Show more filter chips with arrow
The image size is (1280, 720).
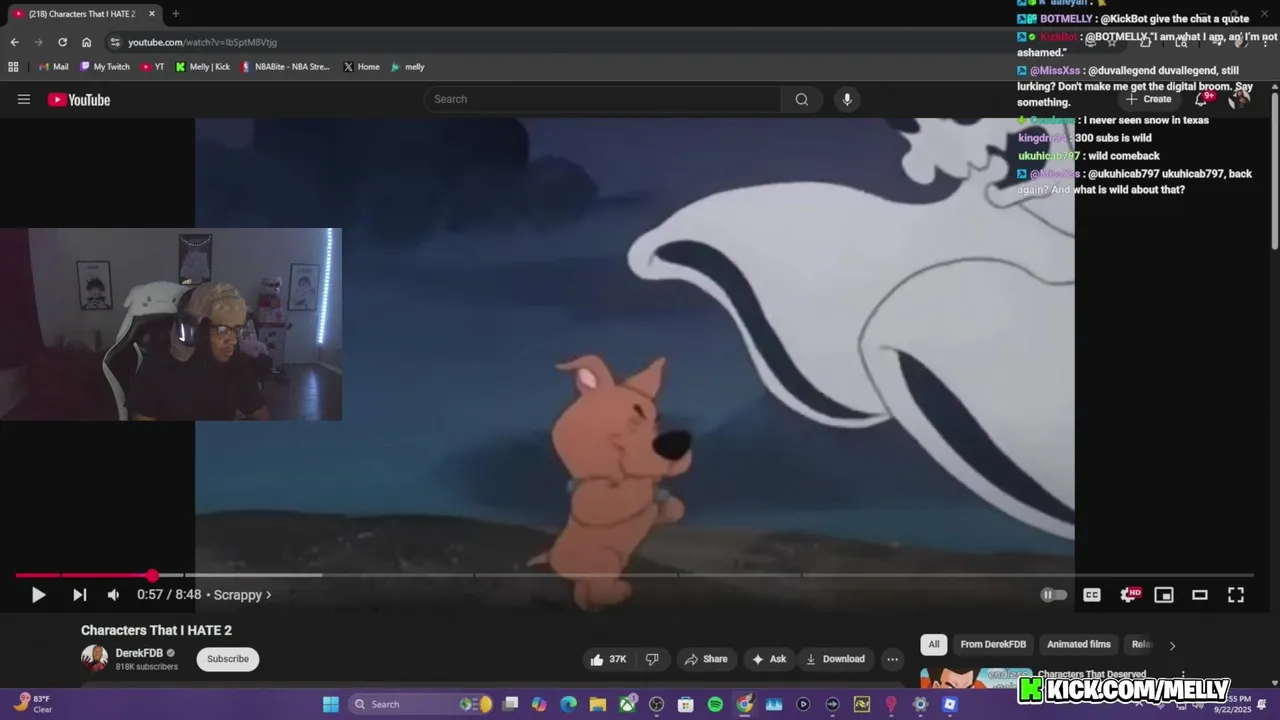click(1172, 645)
